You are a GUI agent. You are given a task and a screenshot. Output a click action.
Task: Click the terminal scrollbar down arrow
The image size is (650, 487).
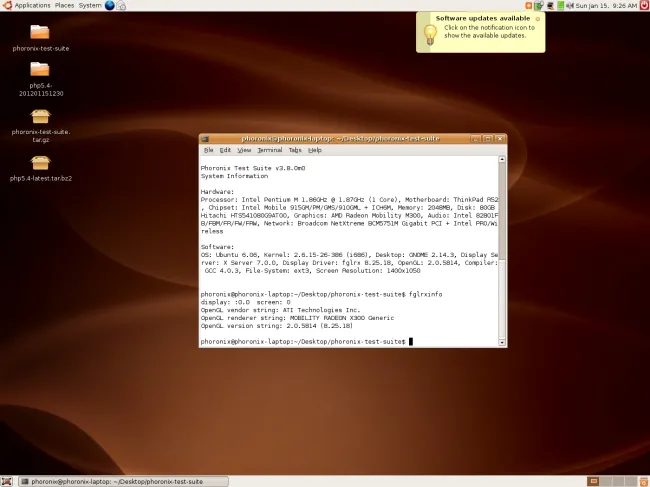[x=502, y=342]
